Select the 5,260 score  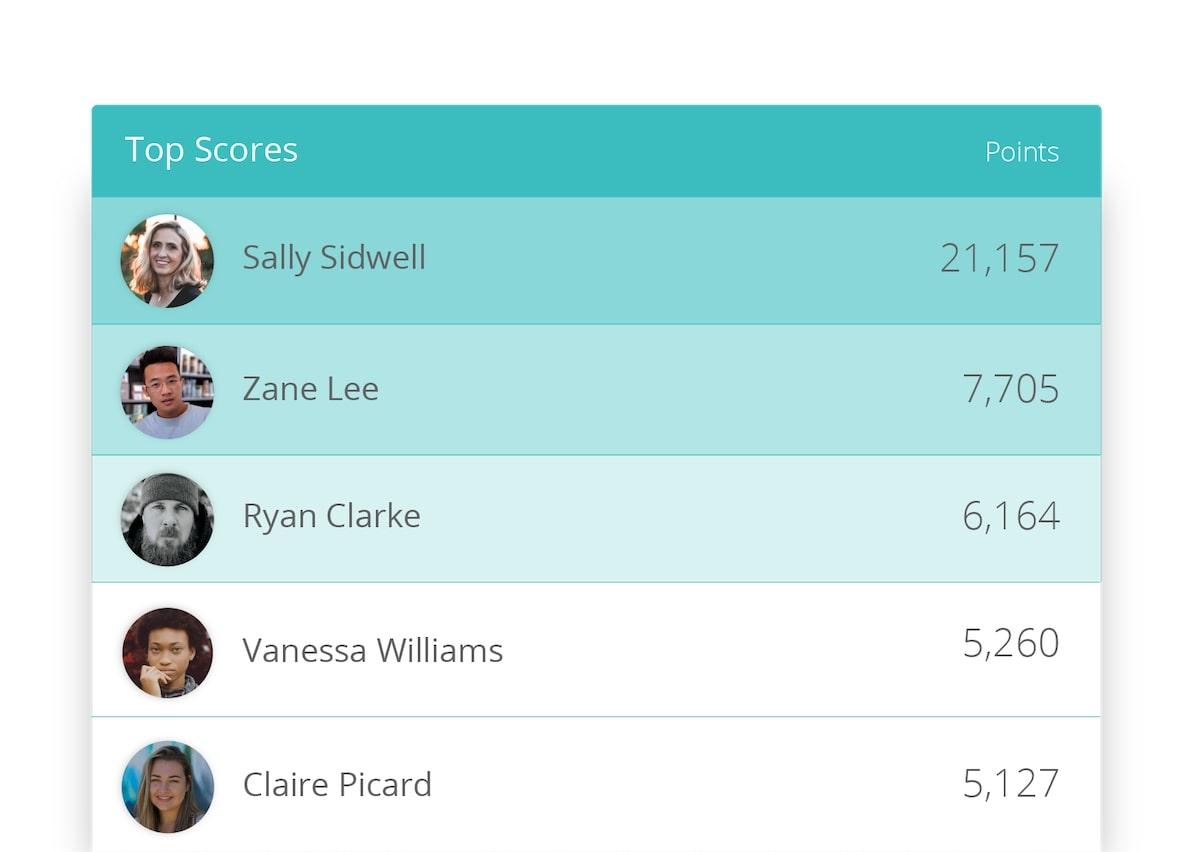(1010, 643)
